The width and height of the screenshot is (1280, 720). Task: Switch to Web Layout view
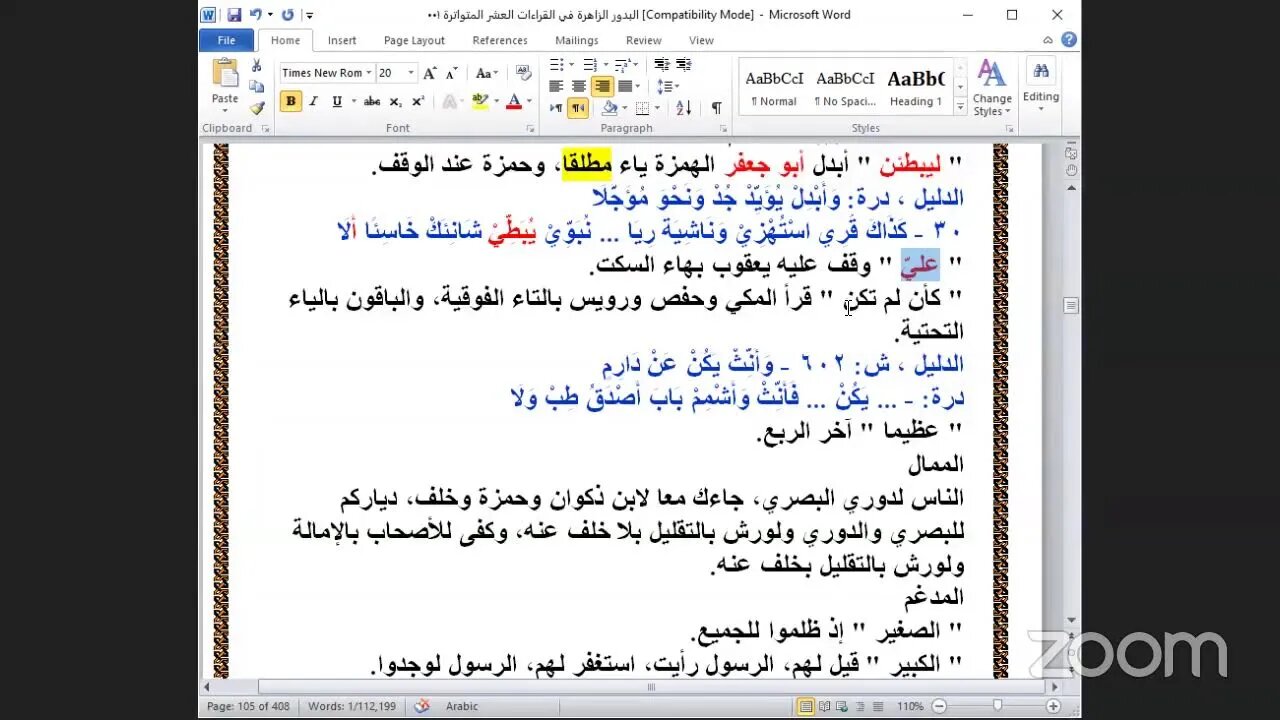point(843,706)
